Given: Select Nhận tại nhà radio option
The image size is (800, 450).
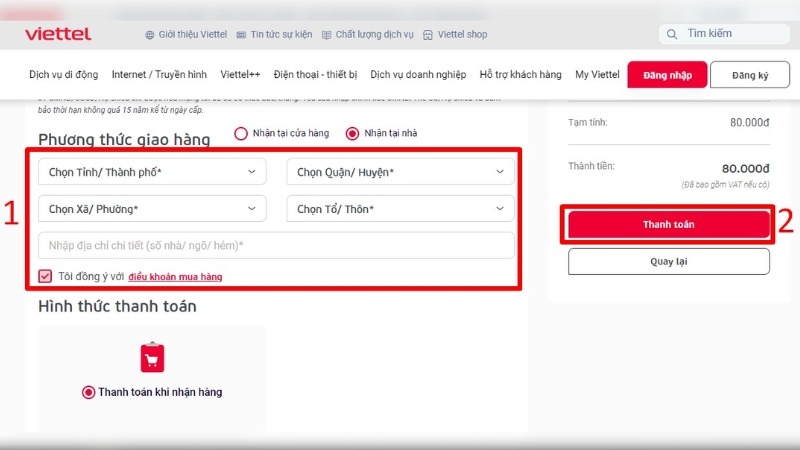Looking at the screenshot, I should point(352,134).
